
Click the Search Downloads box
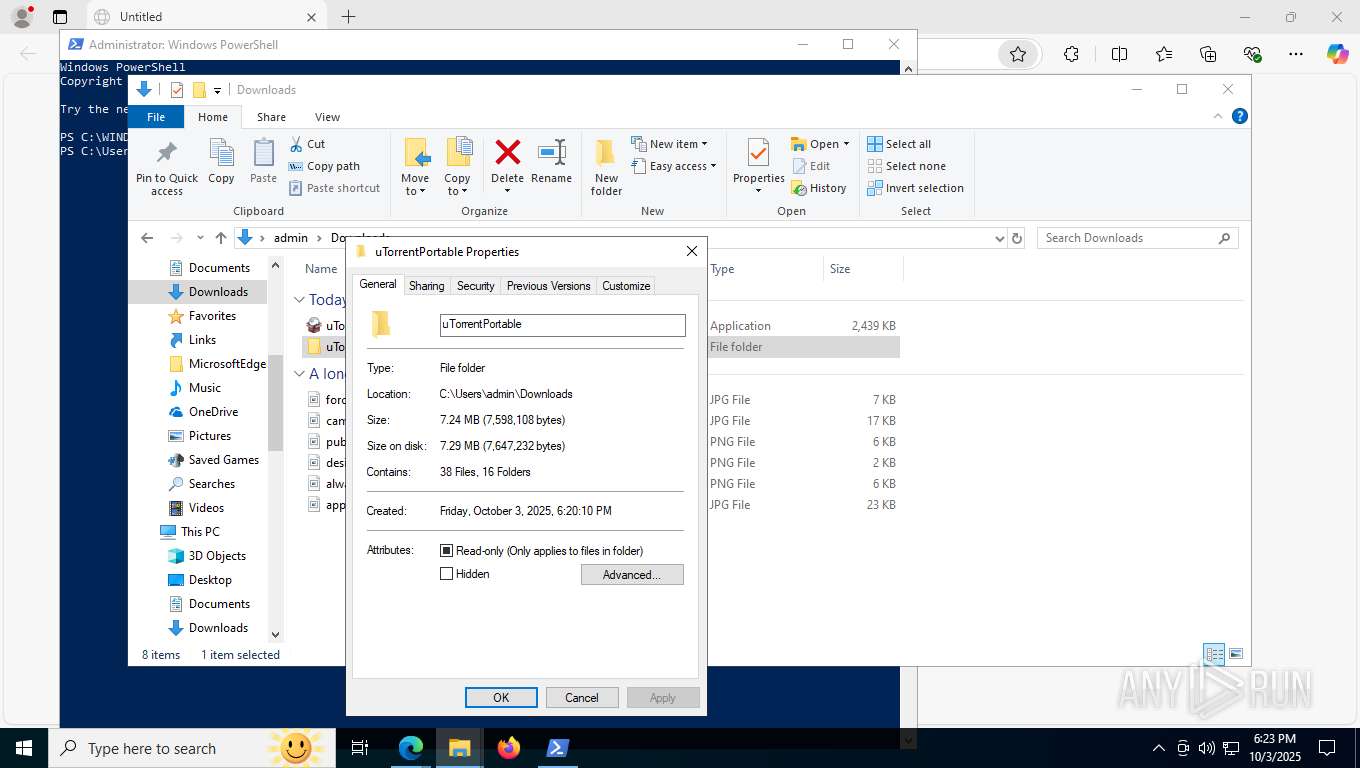point(1138,238)
